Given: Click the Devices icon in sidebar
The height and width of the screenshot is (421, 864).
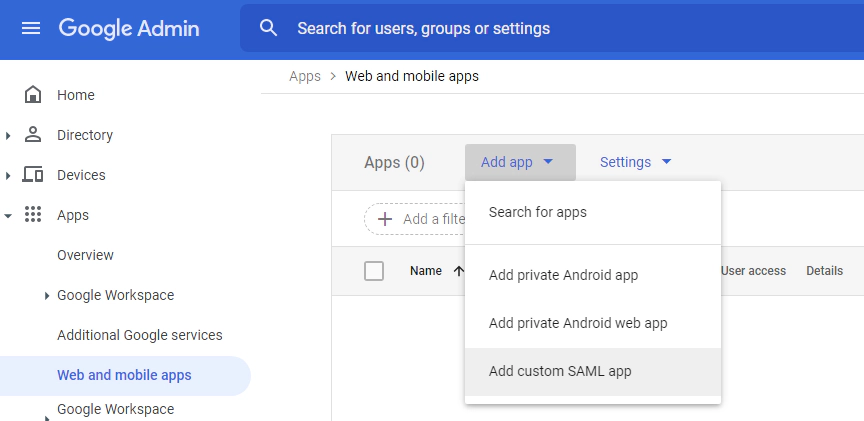Looking at the screenshot, I should tap(33, 175).
